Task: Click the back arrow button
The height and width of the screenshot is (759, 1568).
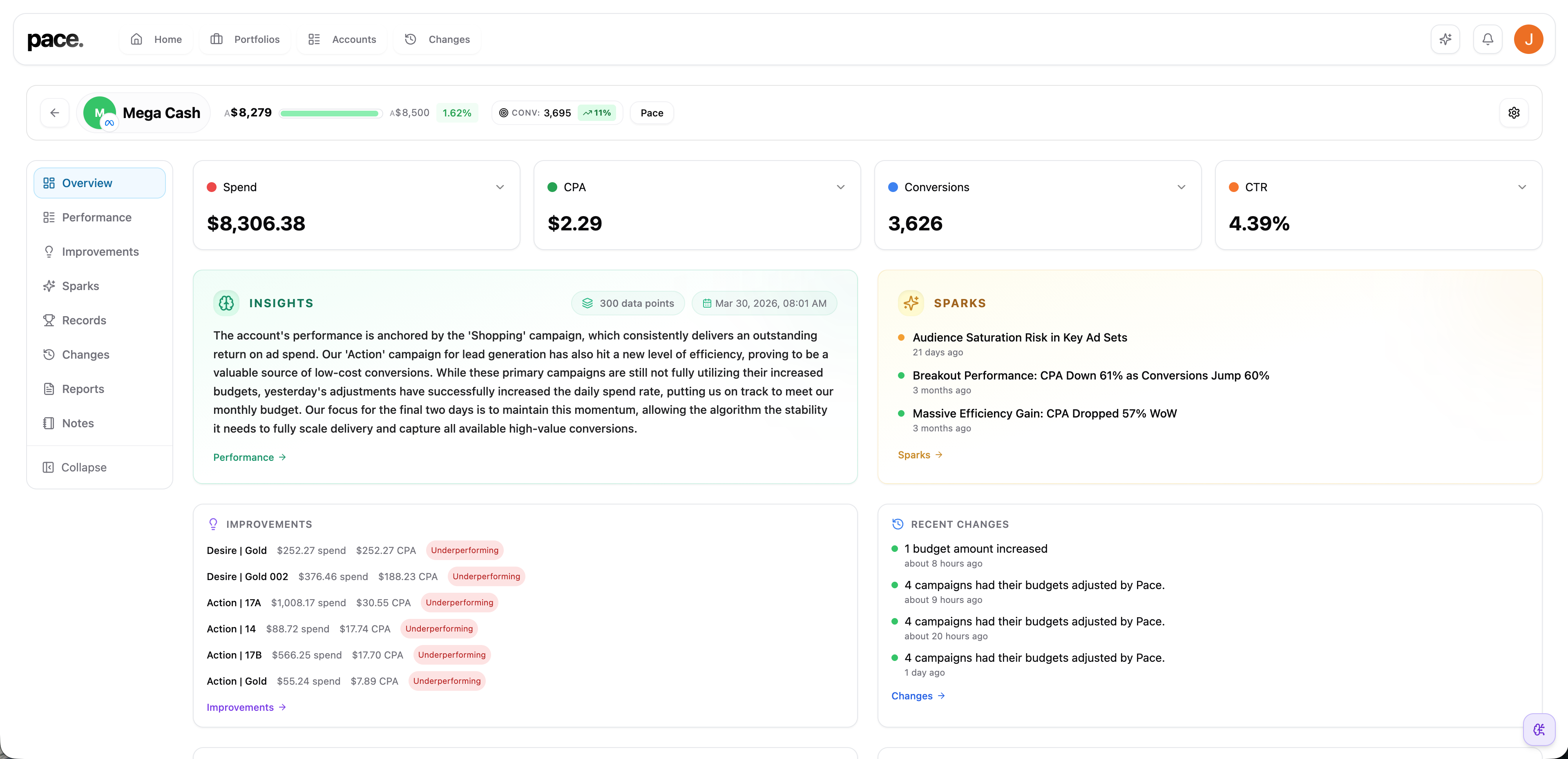Action: click(x=55, y=113)
